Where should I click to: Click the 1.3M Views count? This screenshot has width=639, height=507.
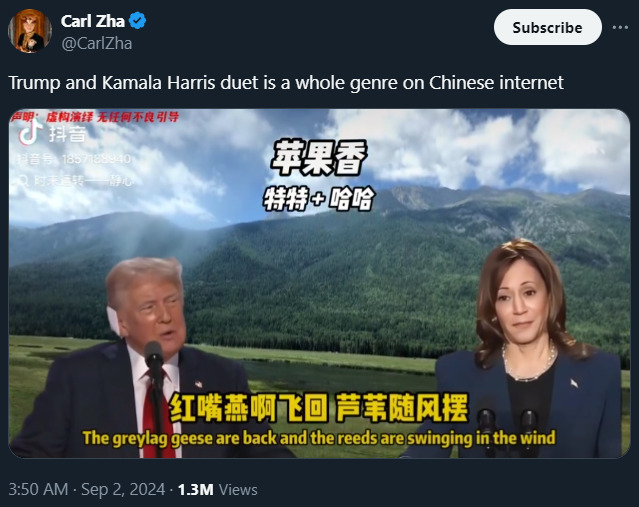(217, 489)
